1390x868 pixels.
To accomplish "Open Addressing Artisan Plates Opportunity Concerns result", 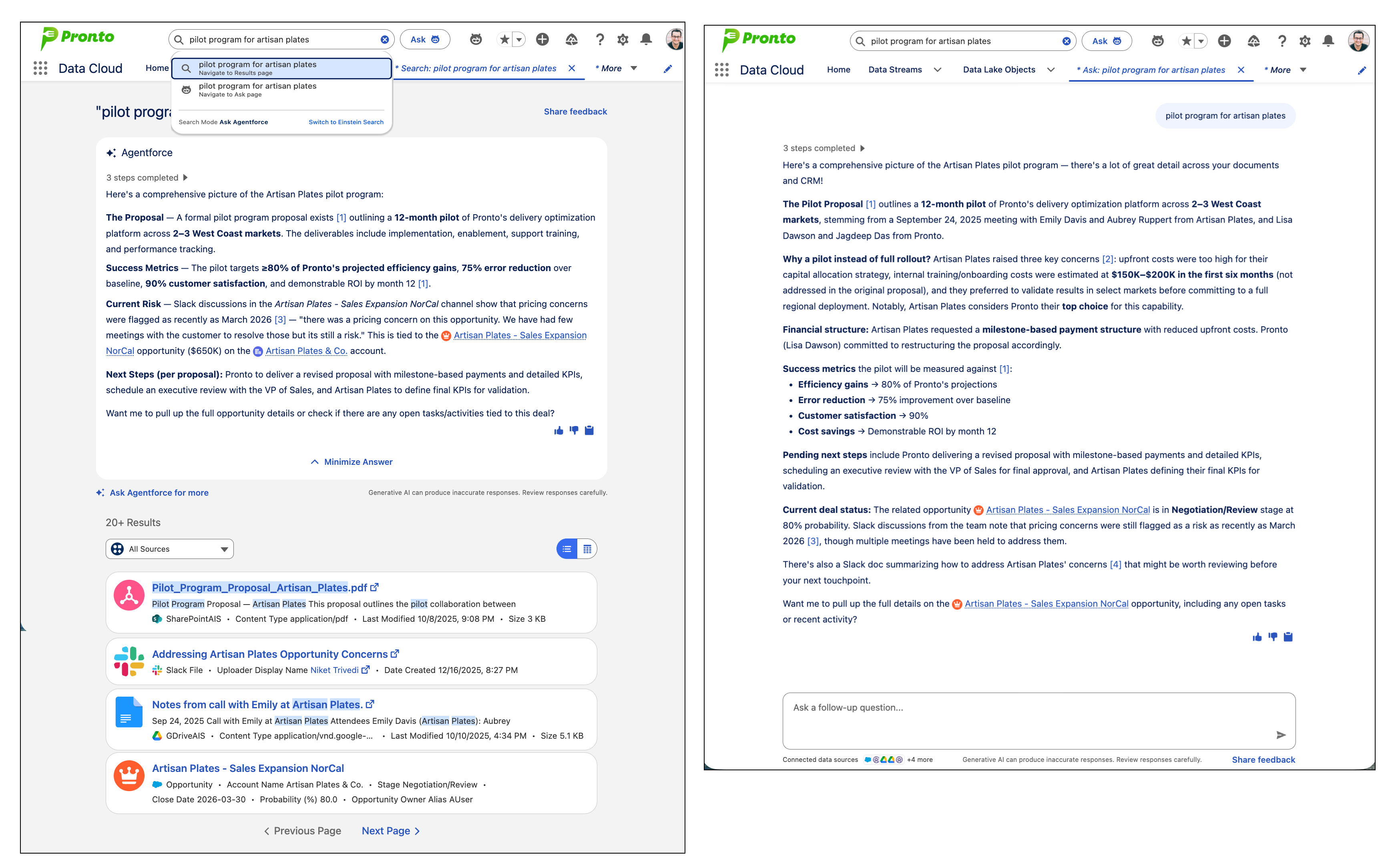I will [270, 655].
